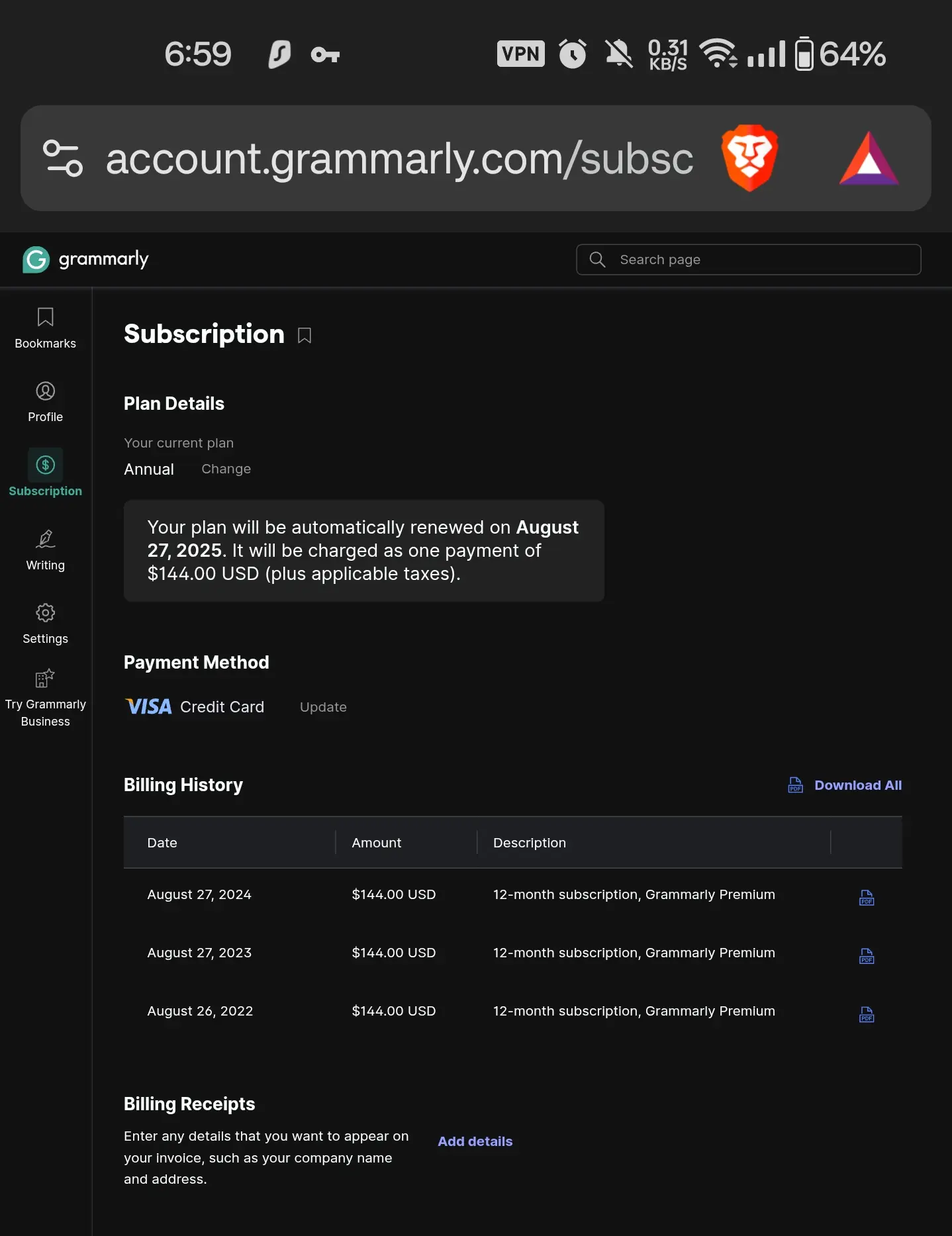Tap the Wi-Fi status icon
This screenshot has height=1236, width=952.
click(x=718, y=54)
